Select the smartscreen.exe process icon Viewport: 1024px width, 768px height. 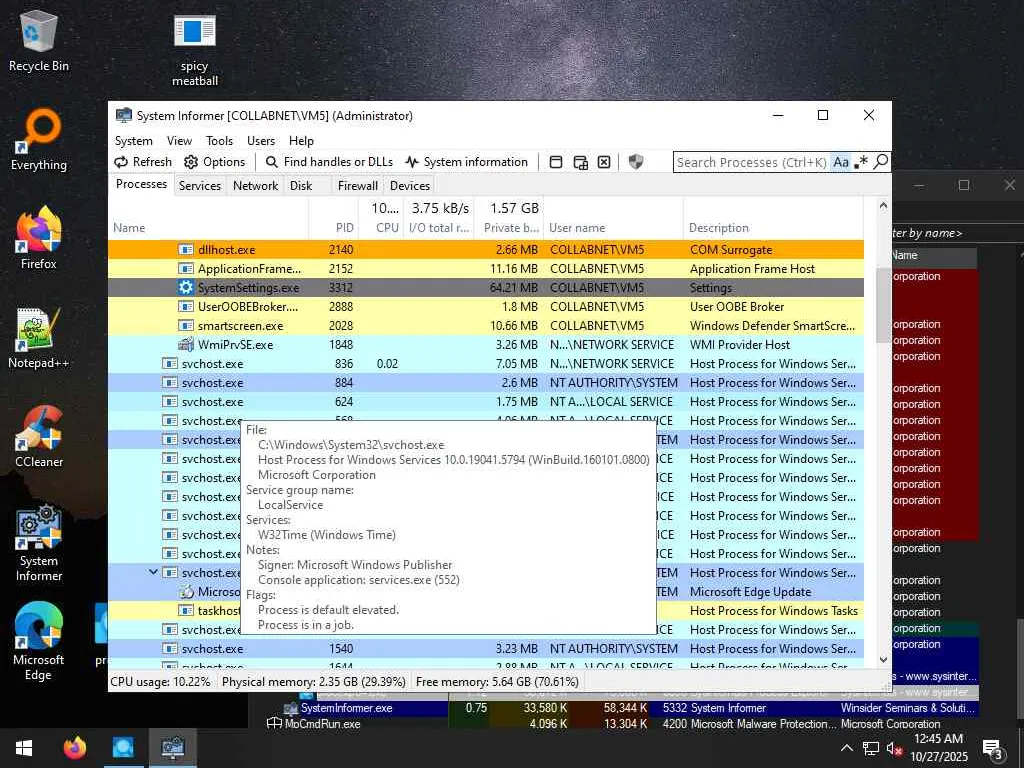(186, 325)
